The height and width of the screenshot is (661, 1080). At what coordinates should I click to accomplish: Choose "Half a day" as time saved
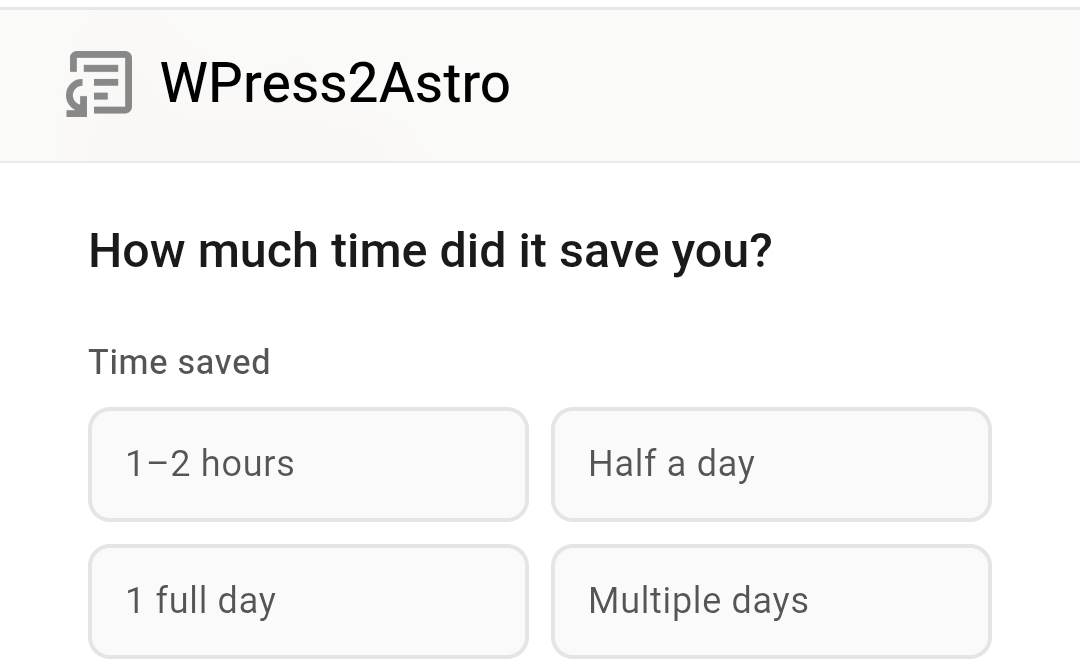(x=771, y=463)
